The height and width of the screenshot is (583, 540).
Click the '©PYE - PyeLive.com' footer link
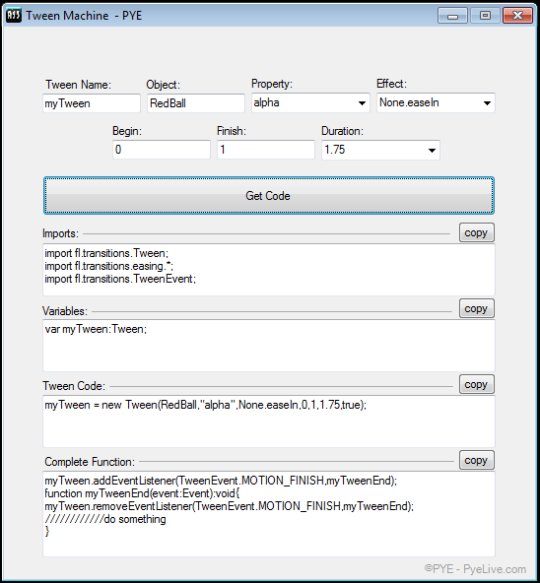475,569
